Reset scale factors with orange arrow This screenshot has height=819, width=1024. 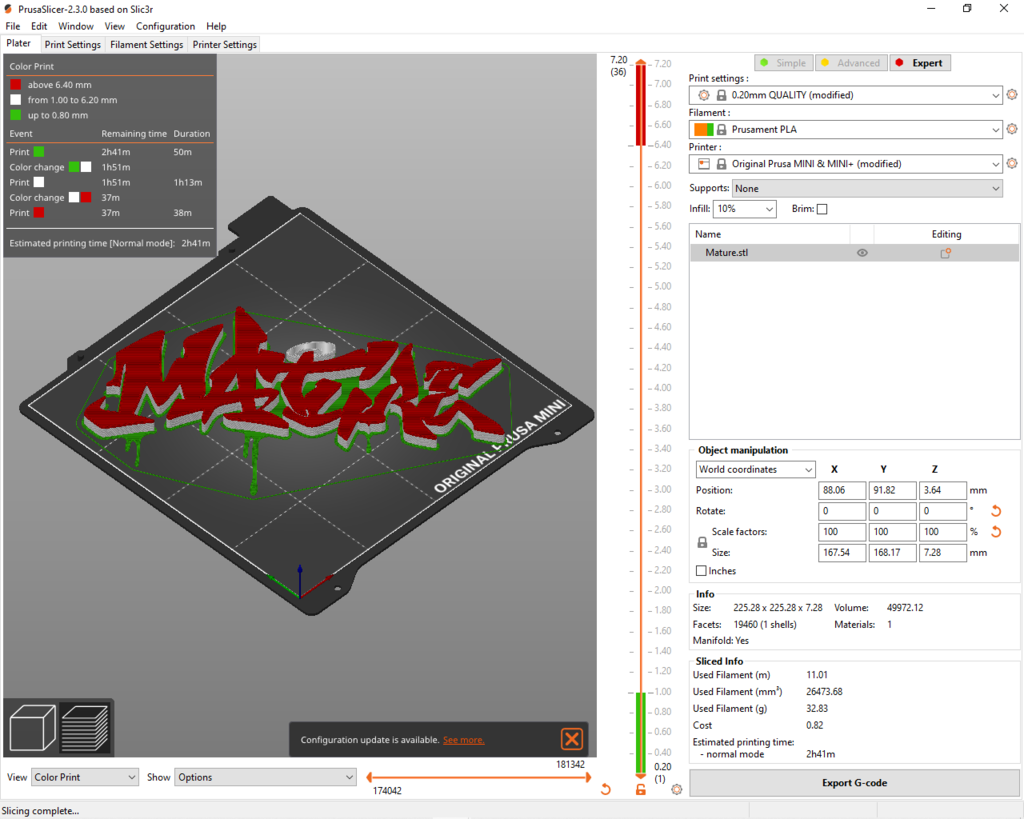point(996,532)
